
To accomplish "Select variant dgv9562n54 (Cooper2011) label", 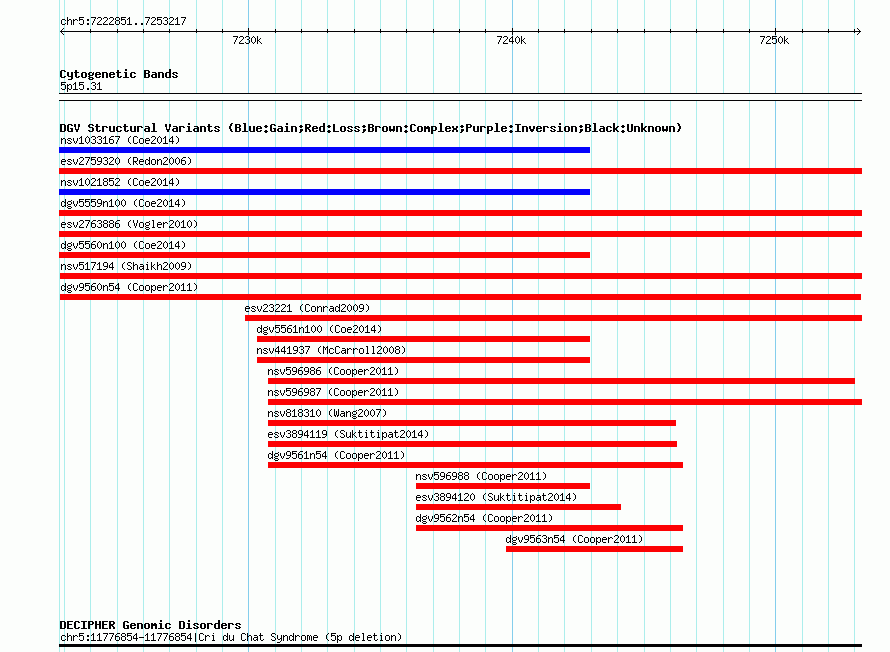I will click(484, 518).
